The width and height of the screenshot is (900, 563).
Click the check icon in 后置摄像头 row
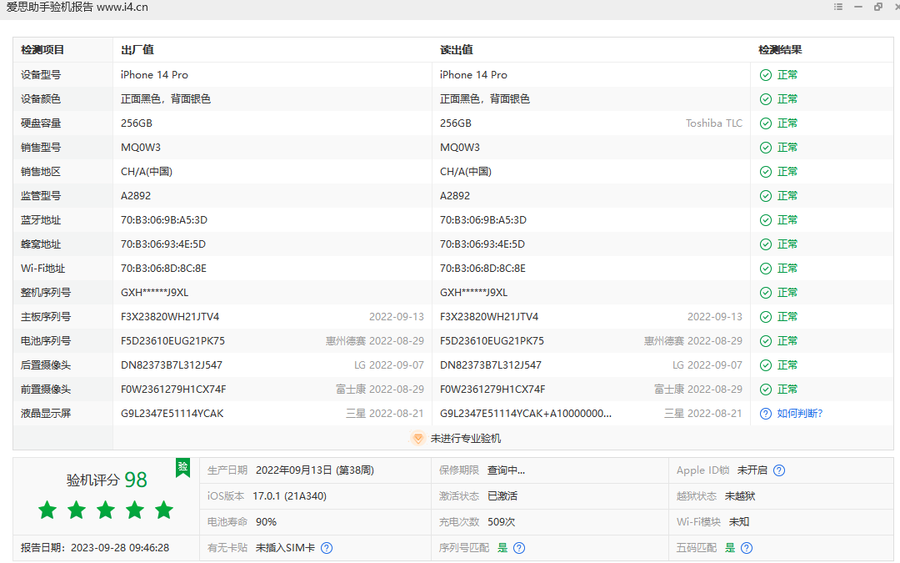pyautogui.click(x=765, y=365)
